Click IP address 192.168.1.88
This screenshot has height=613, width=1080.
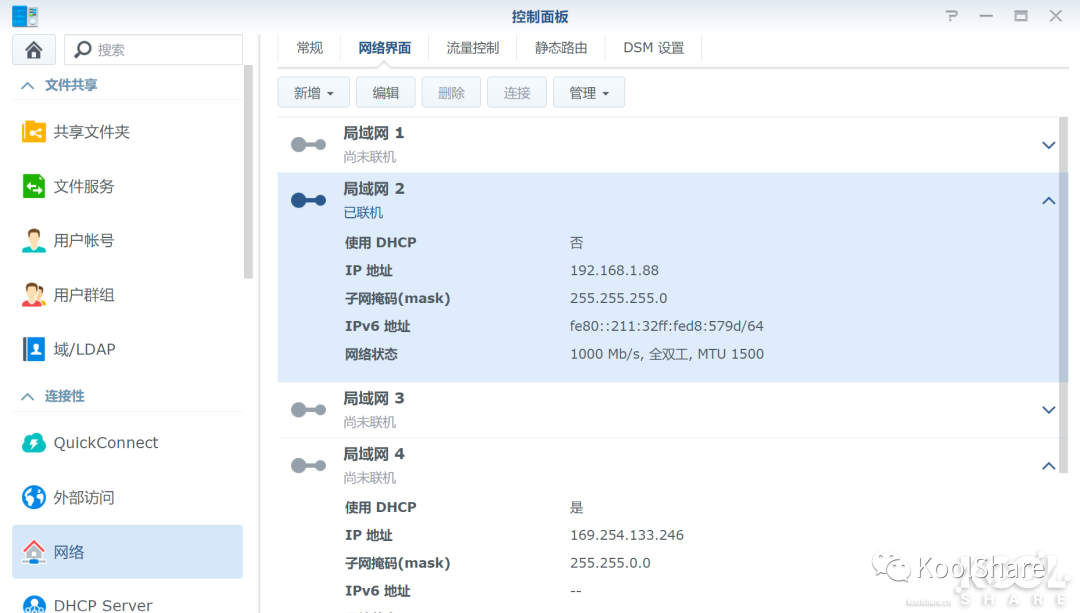614,271
